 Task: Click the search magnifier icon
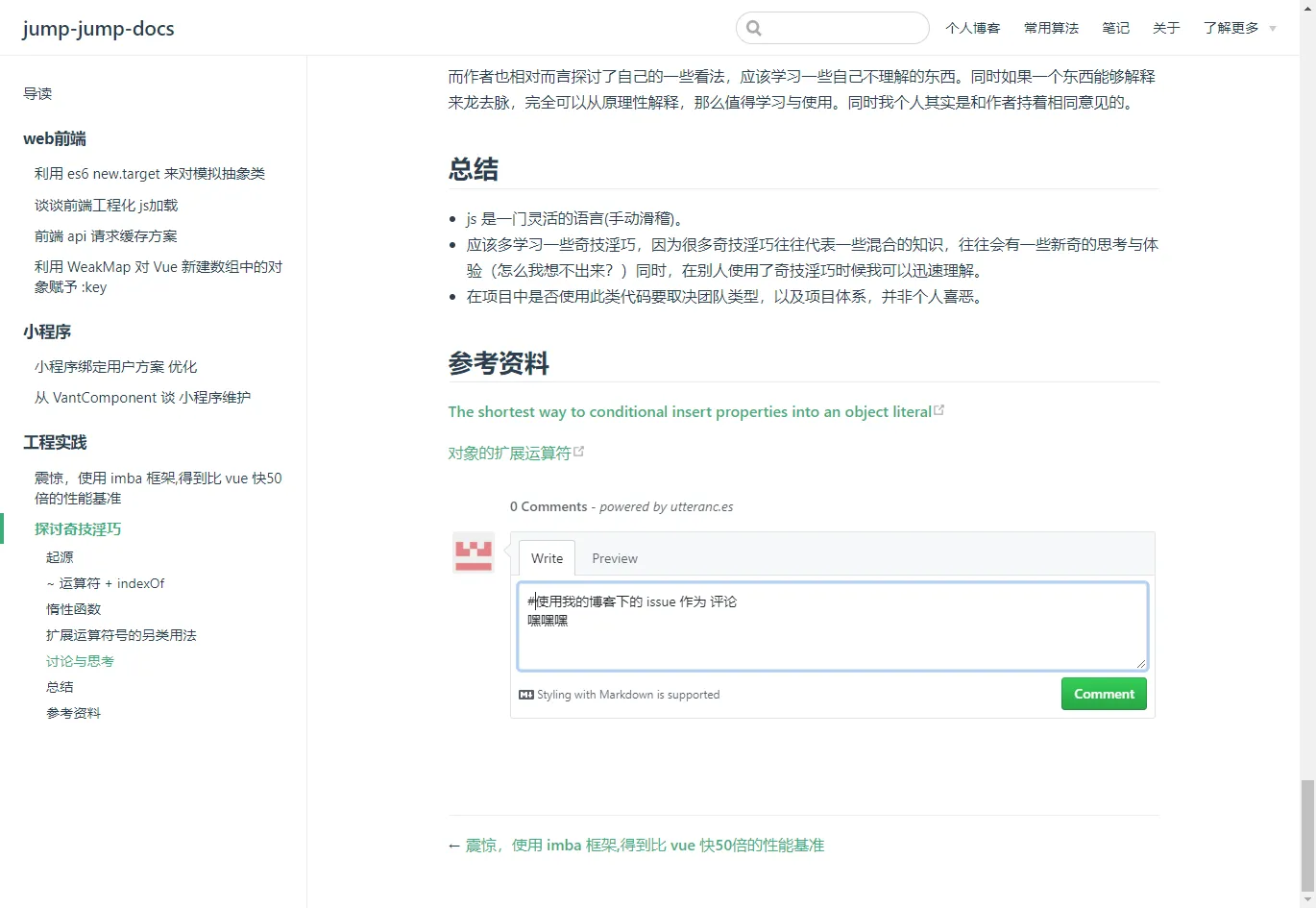point(754,28)
